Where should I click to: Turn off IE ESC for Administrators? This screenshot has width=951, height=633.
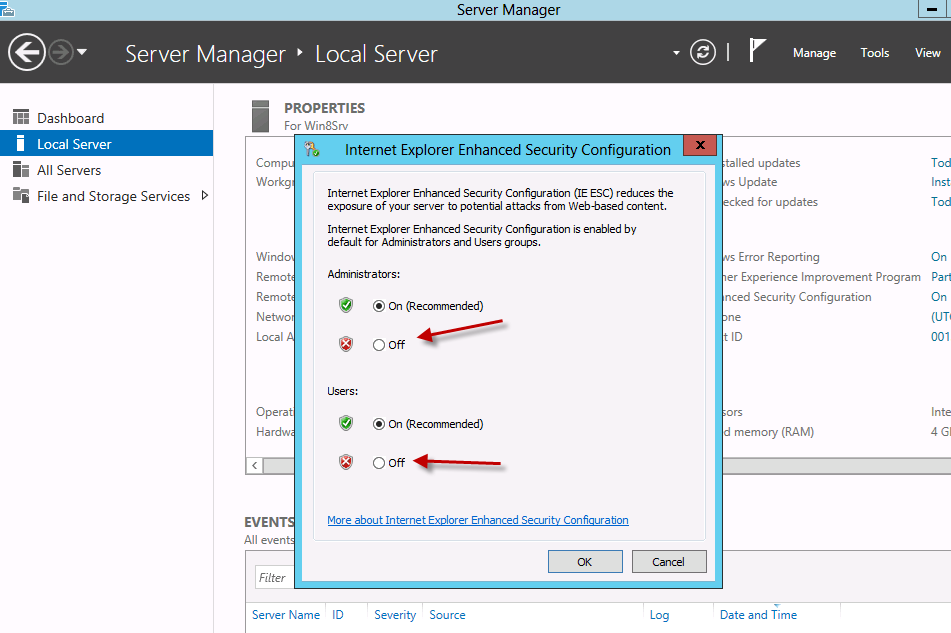click(x=379, y=345)
